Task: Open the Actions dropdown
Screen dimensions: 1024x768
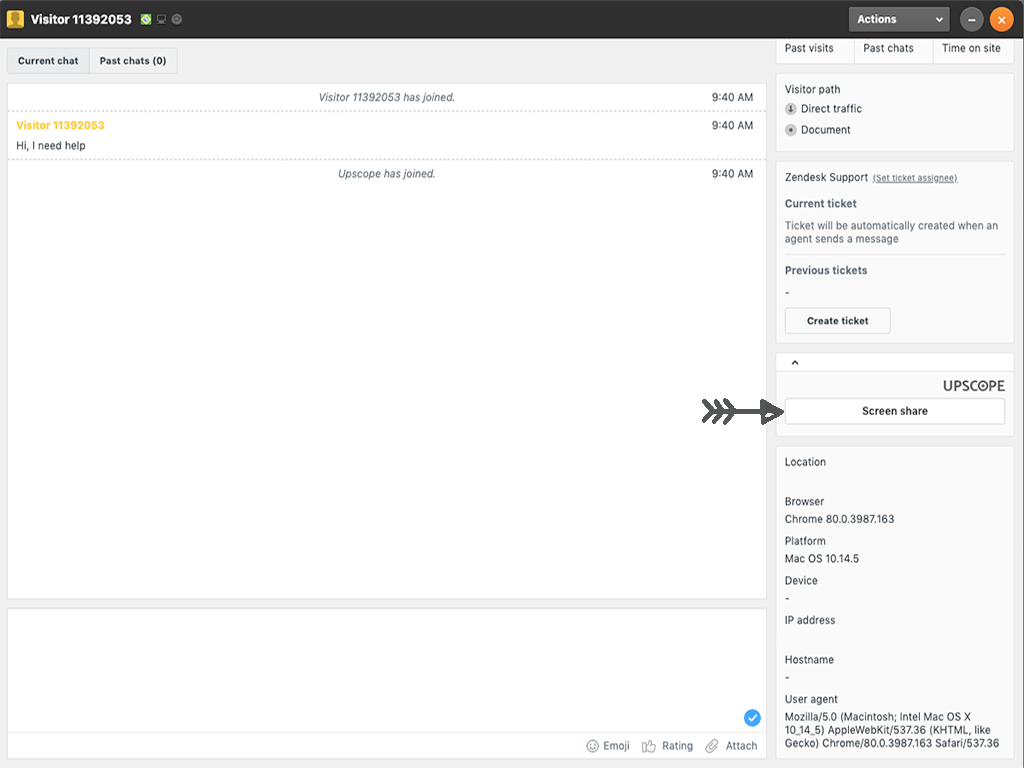Action: pos(898,19)
